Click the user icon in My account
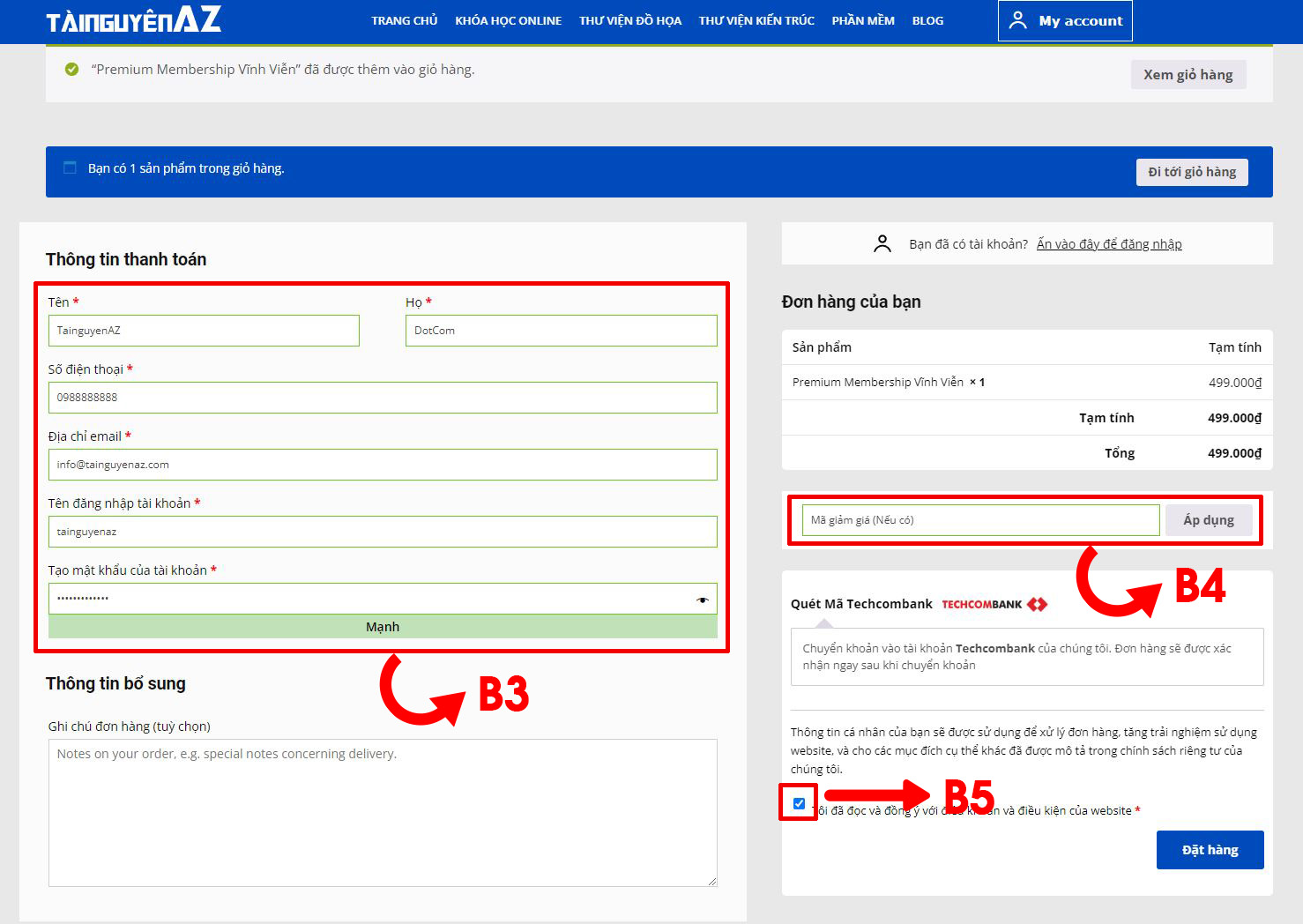 (x=1017, y=20)
